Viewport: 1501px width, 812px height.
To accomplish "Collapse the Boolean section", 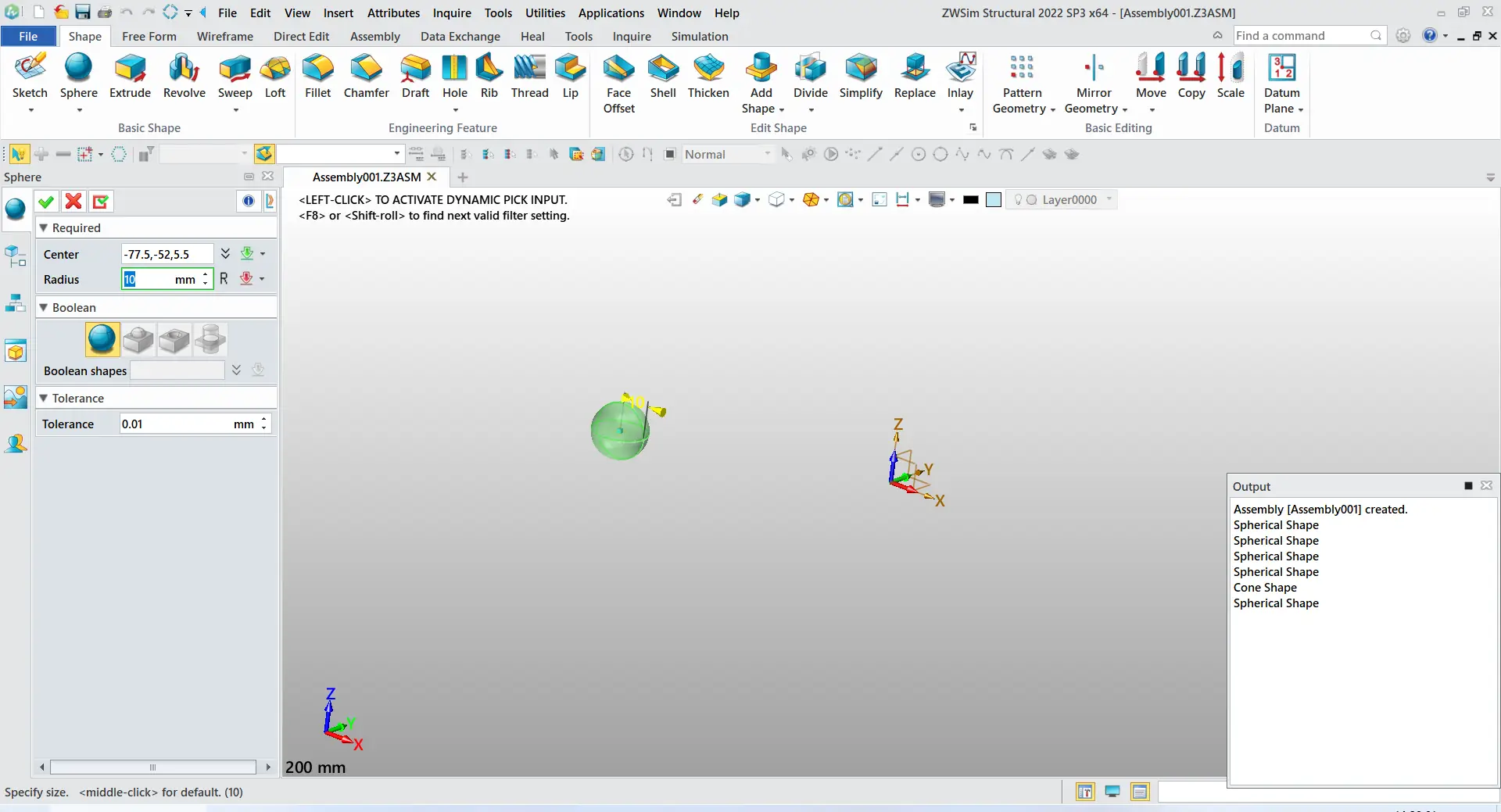I will click(44, 308).
